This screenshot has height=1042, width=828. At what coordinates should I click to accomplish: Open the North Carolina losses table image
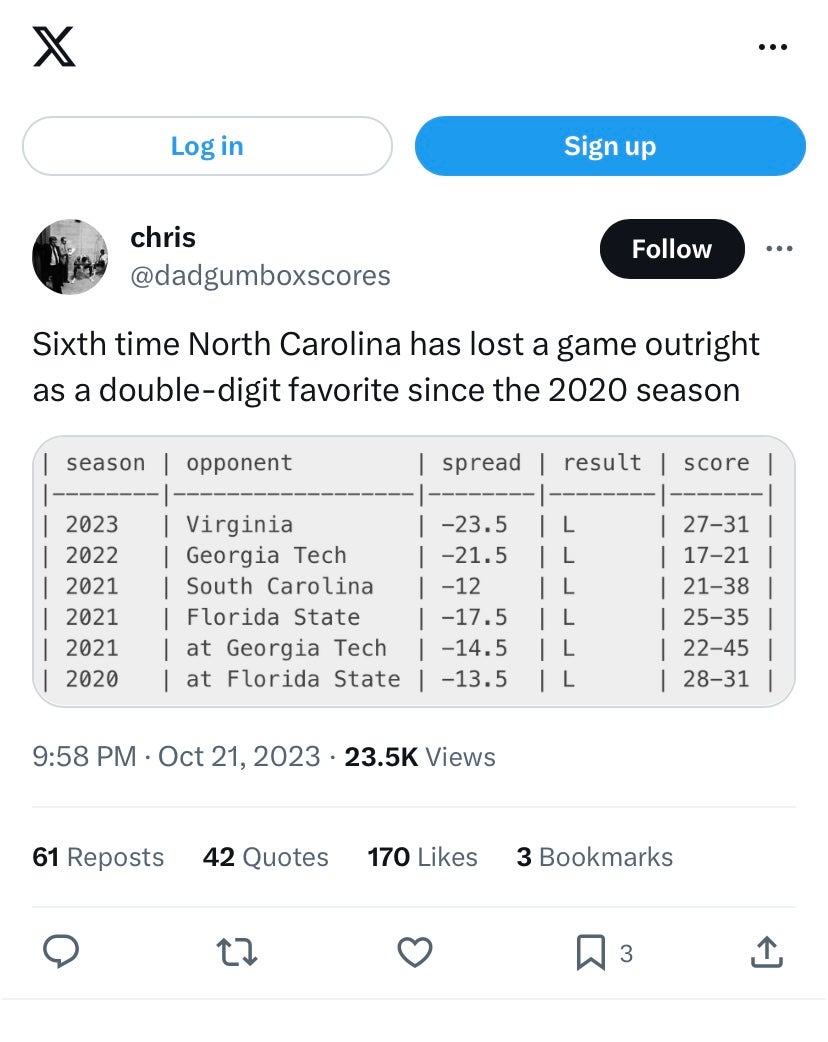(x=414, y=571)
